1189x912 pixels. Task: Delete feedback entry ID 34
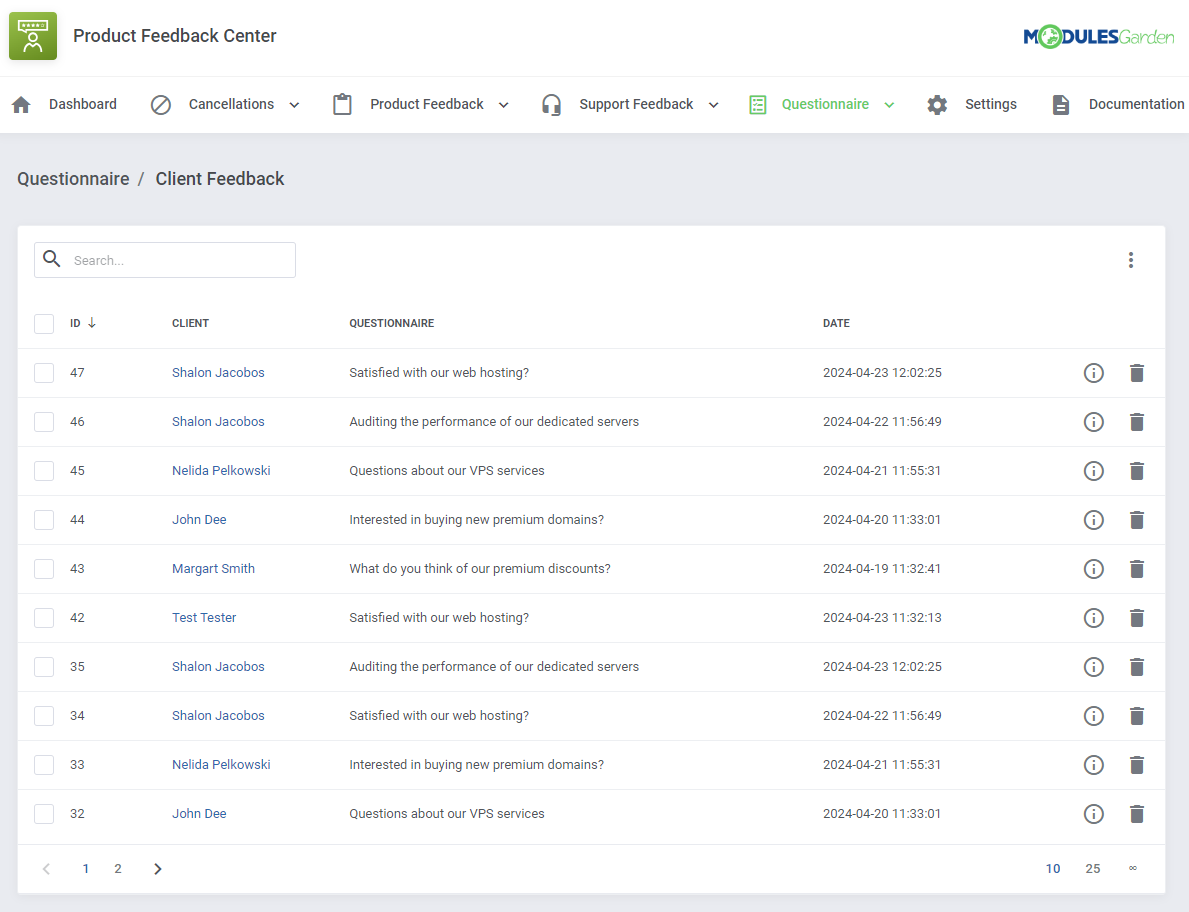point(1137,716)
